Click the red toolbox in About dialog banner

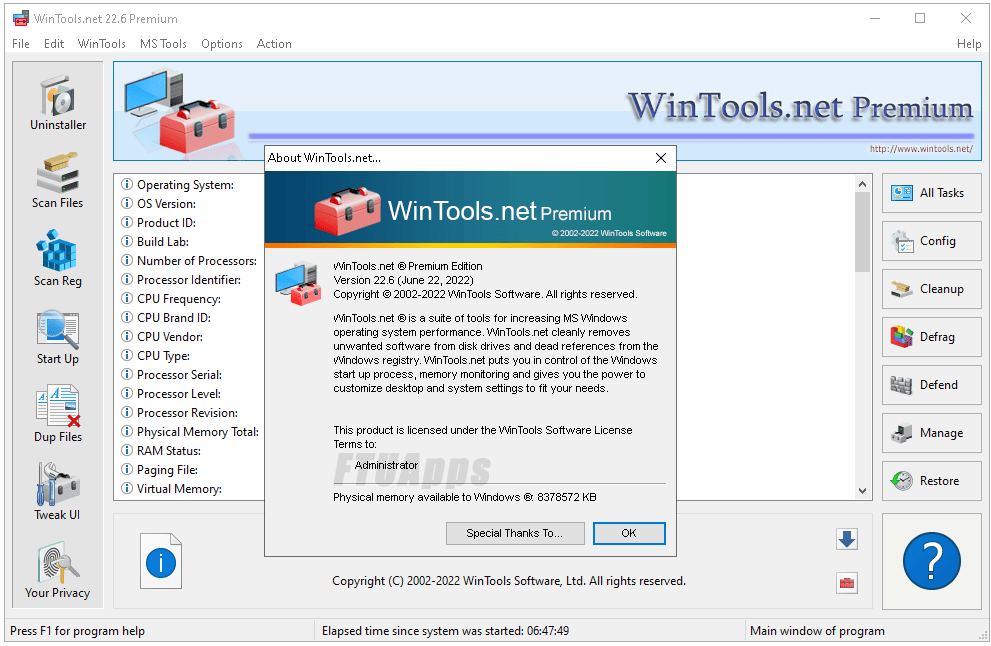347,210
